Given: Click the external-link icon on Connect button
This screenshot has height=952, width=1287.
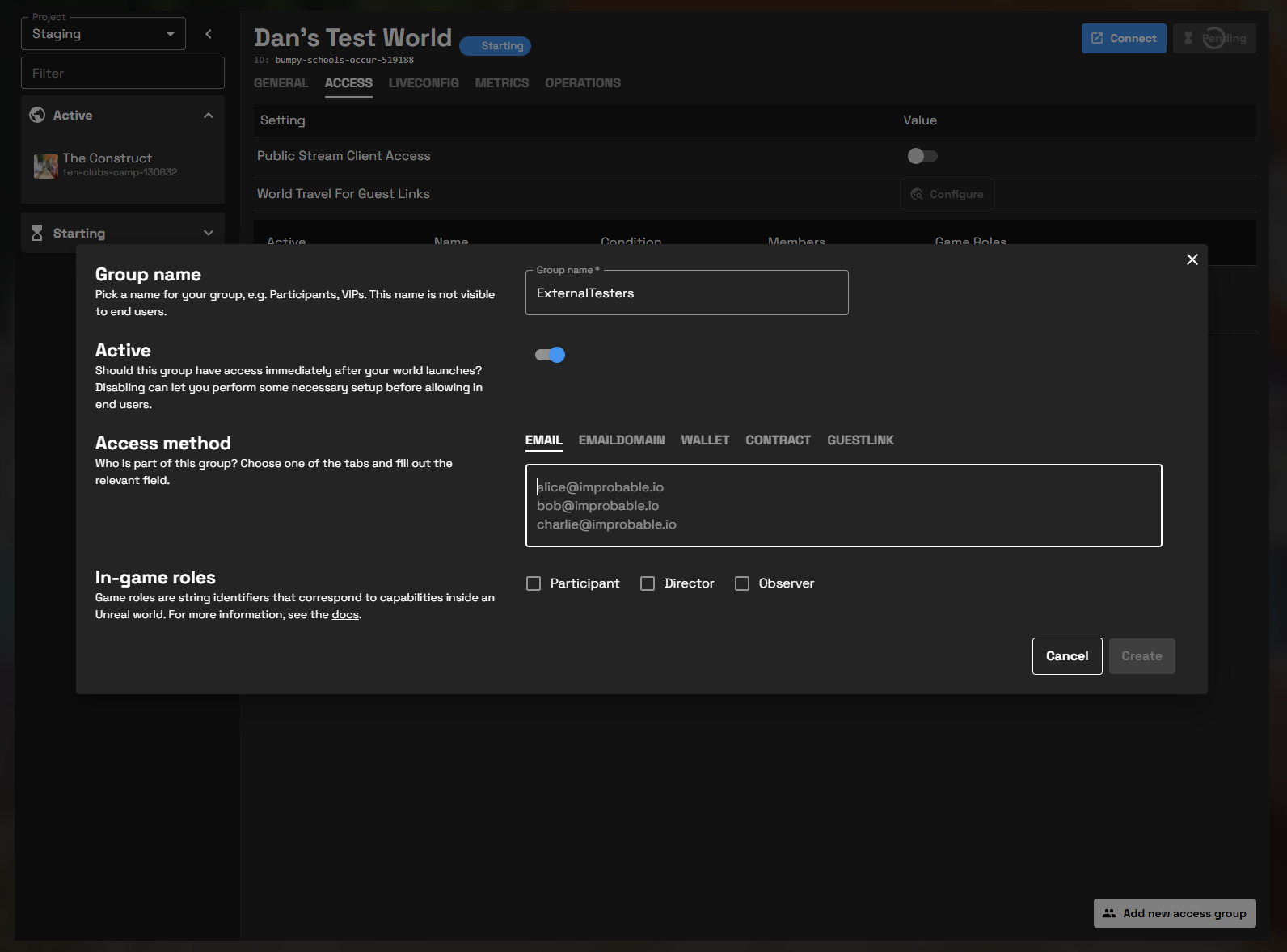Looking at the screenshot, I should point(1097,38).
